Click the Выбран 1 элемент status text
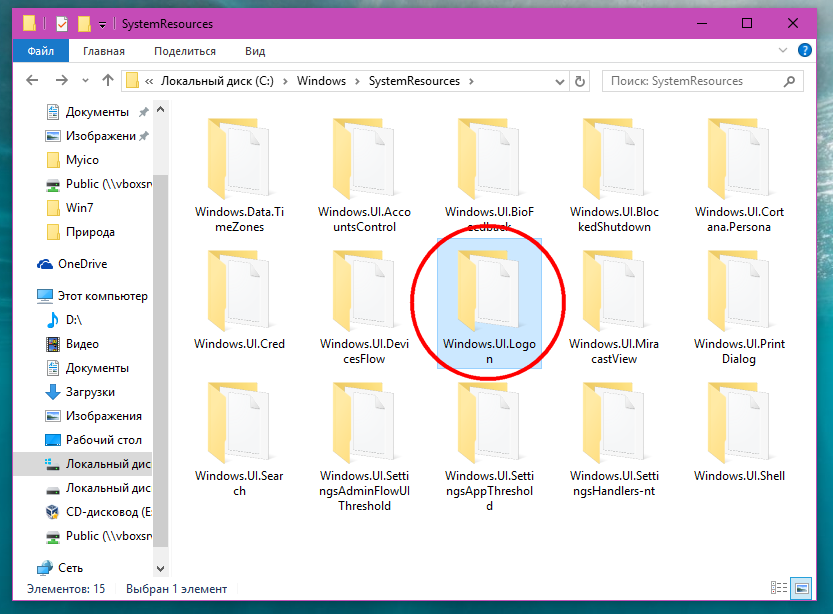833x614 pixels. point(176,589)
